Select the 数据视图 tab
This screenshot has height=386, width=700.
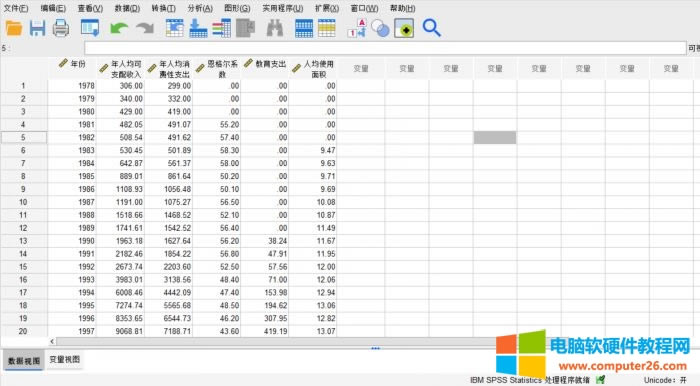[x=24, y=361]
